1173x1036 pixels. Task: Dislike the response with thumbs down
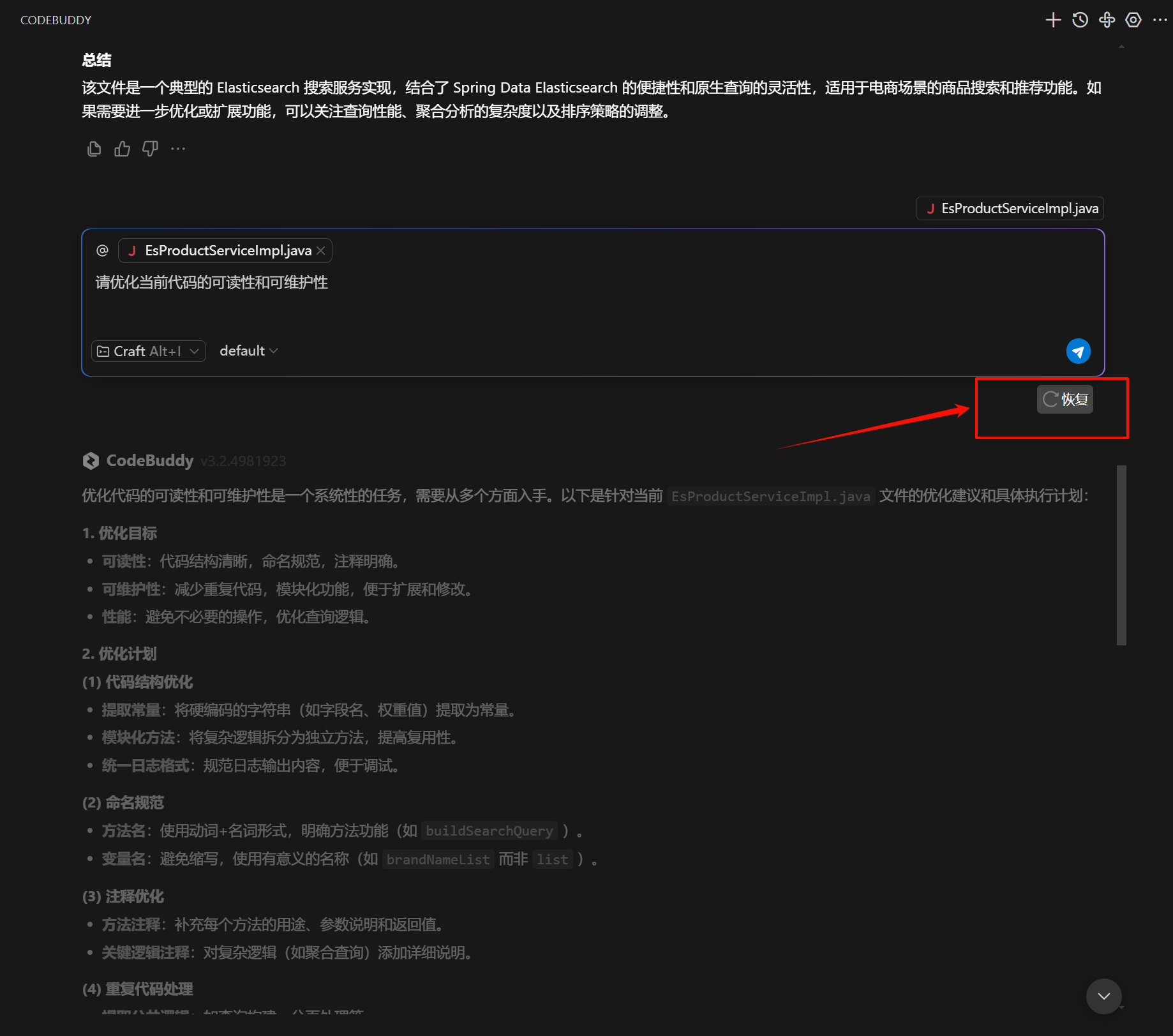[x=150, y=149]
